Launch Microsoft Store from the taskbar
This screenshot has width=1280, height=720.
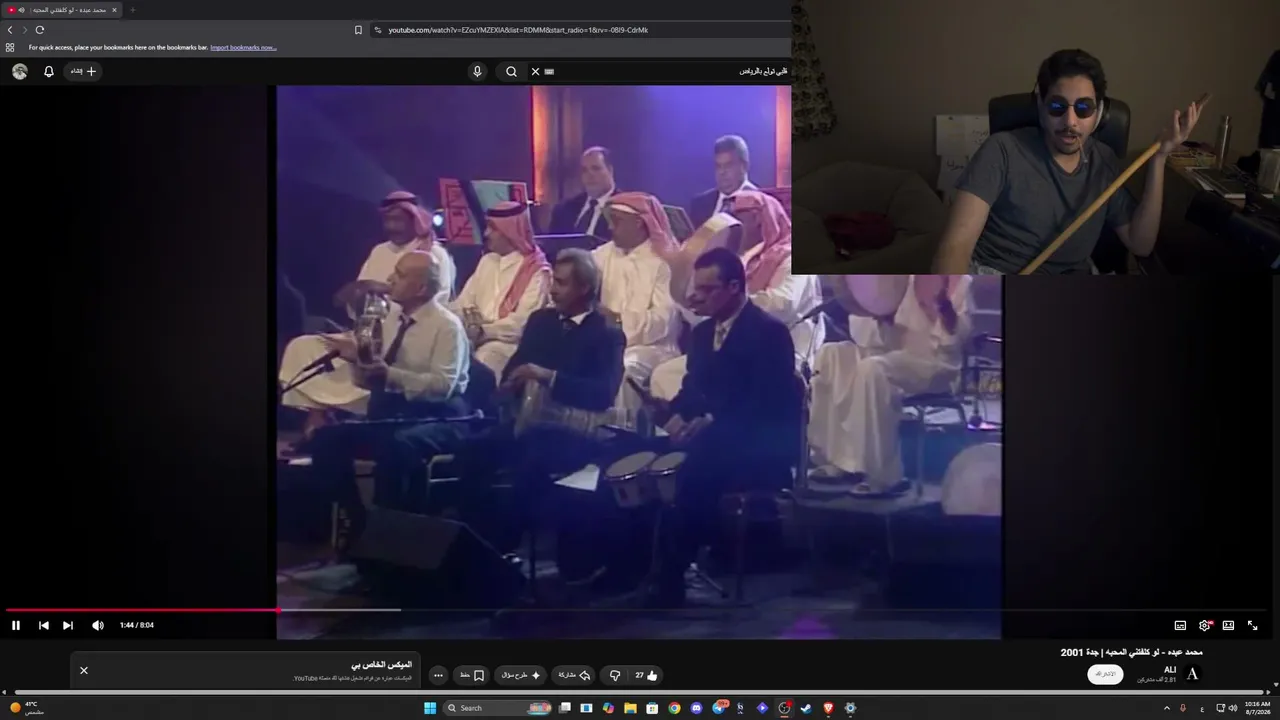pyautogui.click(x=652, y=708)
